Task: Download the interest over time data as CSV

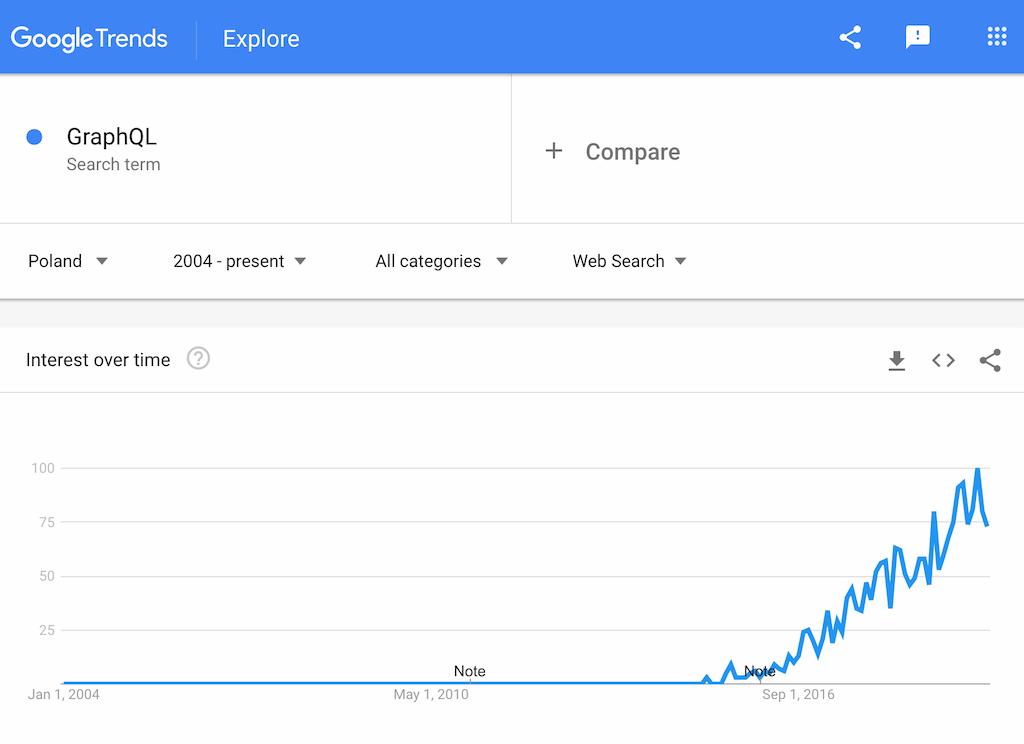Action: 897,360
